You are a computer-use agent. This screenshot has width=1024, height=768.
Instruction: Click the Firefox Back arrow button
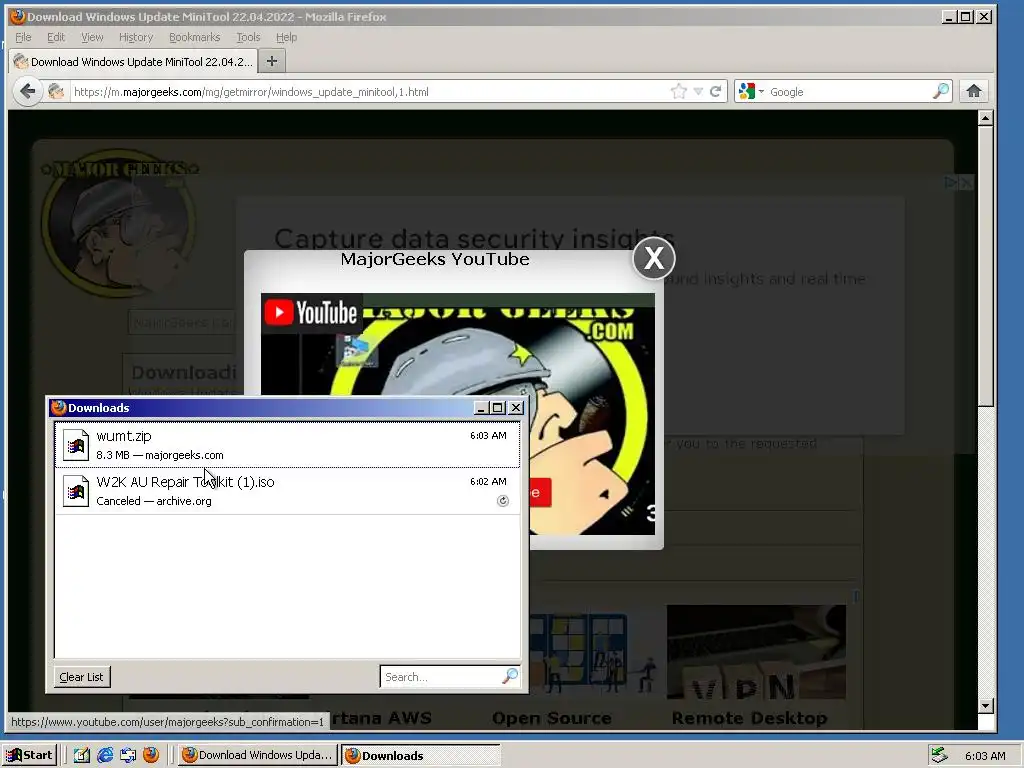click(27, 91)
